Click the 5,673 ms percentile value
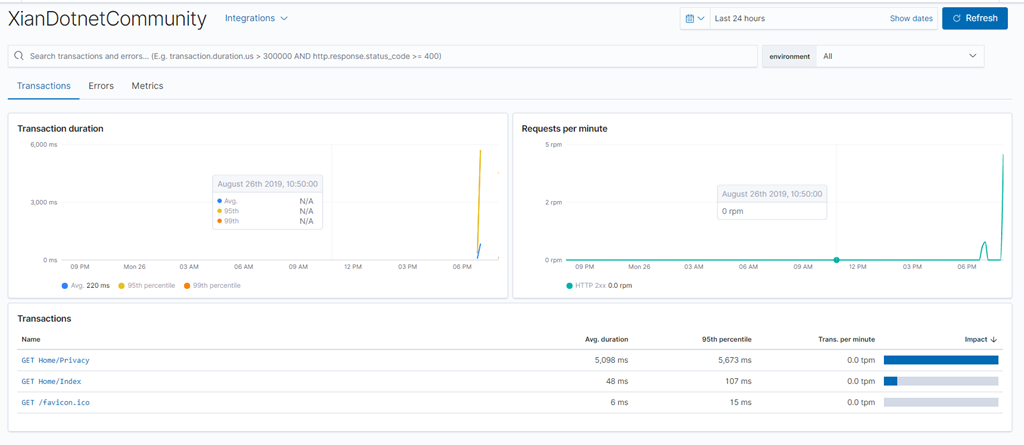The image size is (1024, 445). point(735,360)
